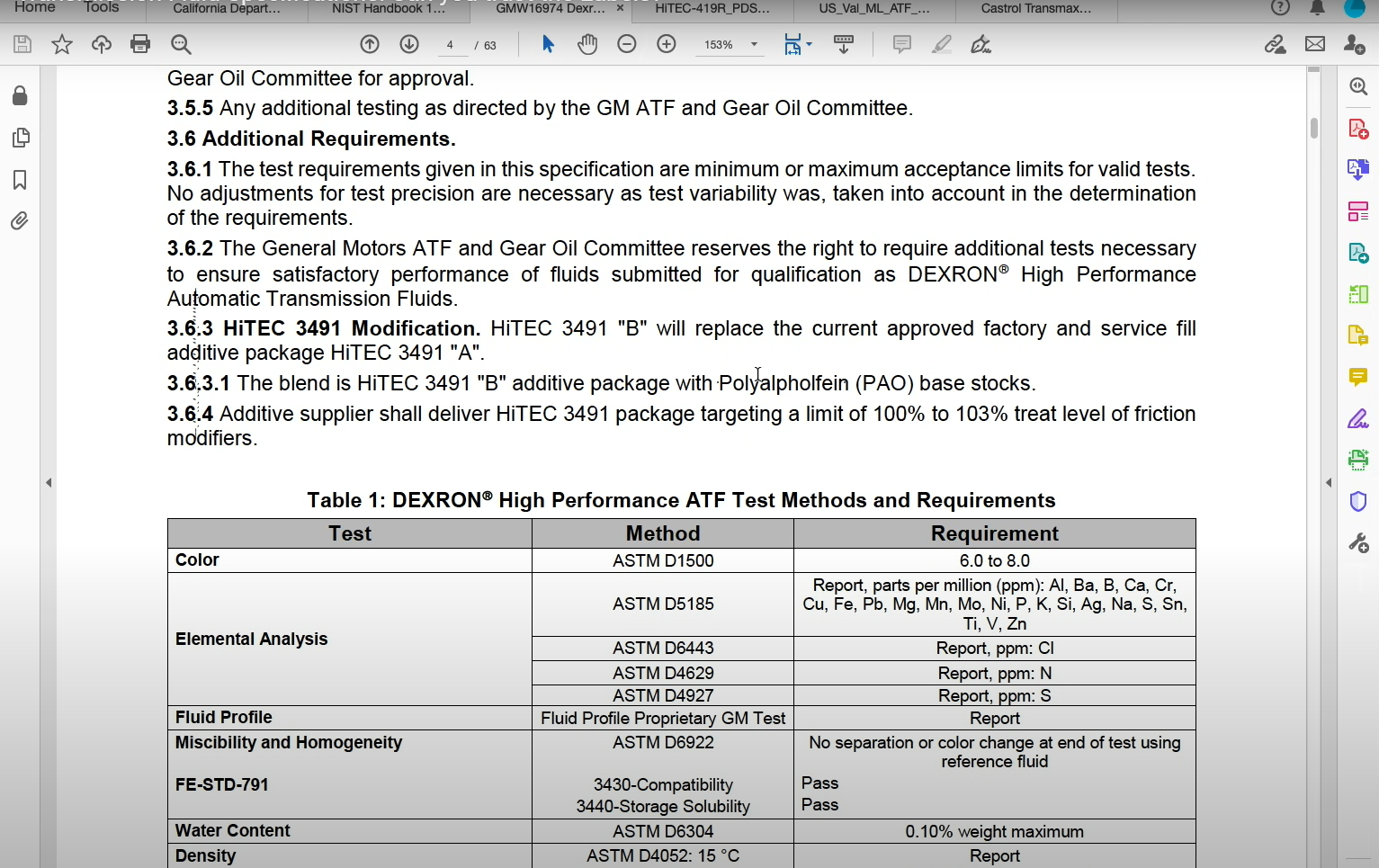Click the "ASTM D6922" method cell
This screenshot has width=1379, height=868.
[663, 743]
